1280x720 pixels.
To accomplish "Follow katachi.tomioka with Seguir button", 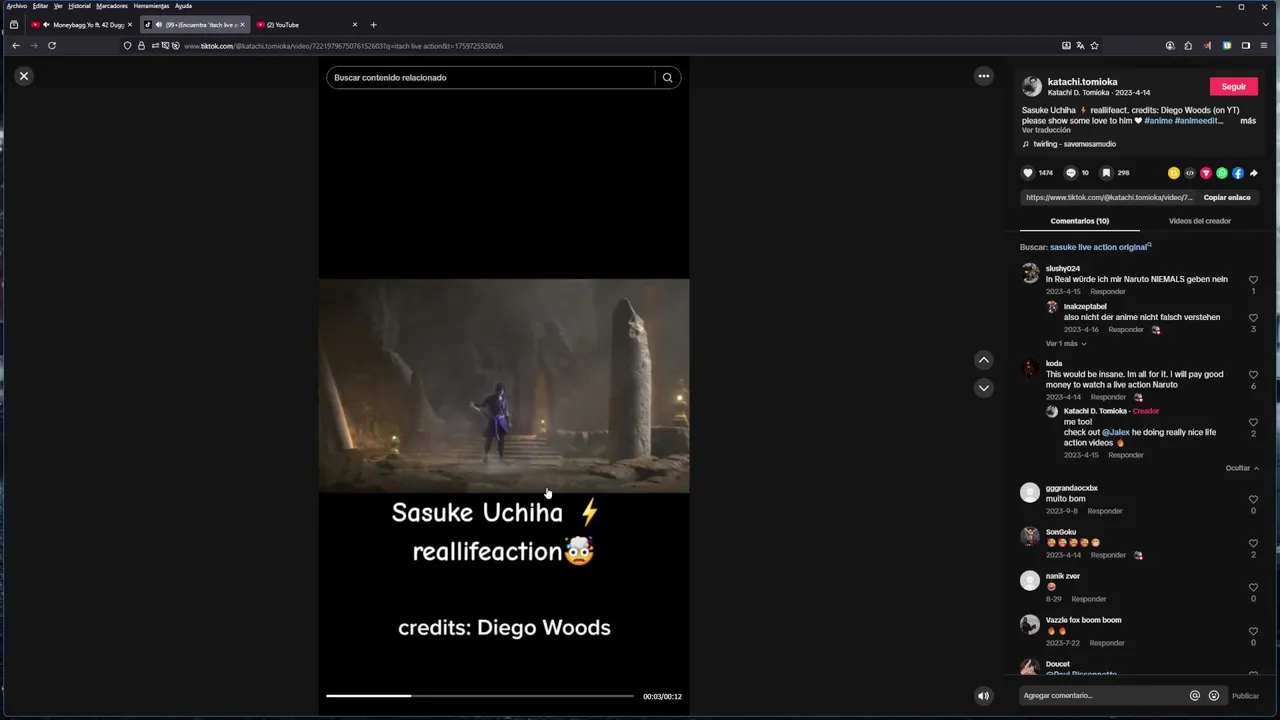I will click(x=1234, y=87).
